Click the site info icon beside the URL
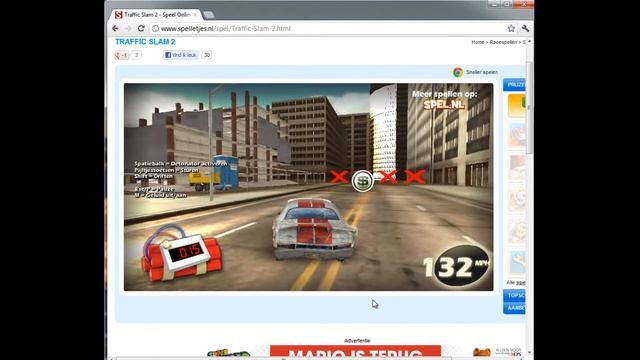The height and width of the screenshot is (360, 640). click(155, 29)
